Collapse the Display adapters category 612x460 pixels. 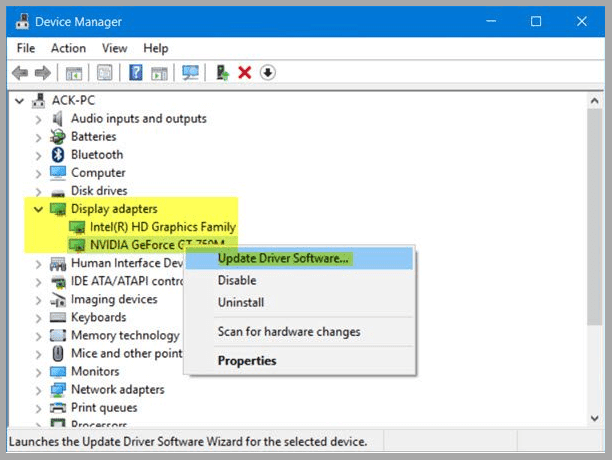click(38, 210)
